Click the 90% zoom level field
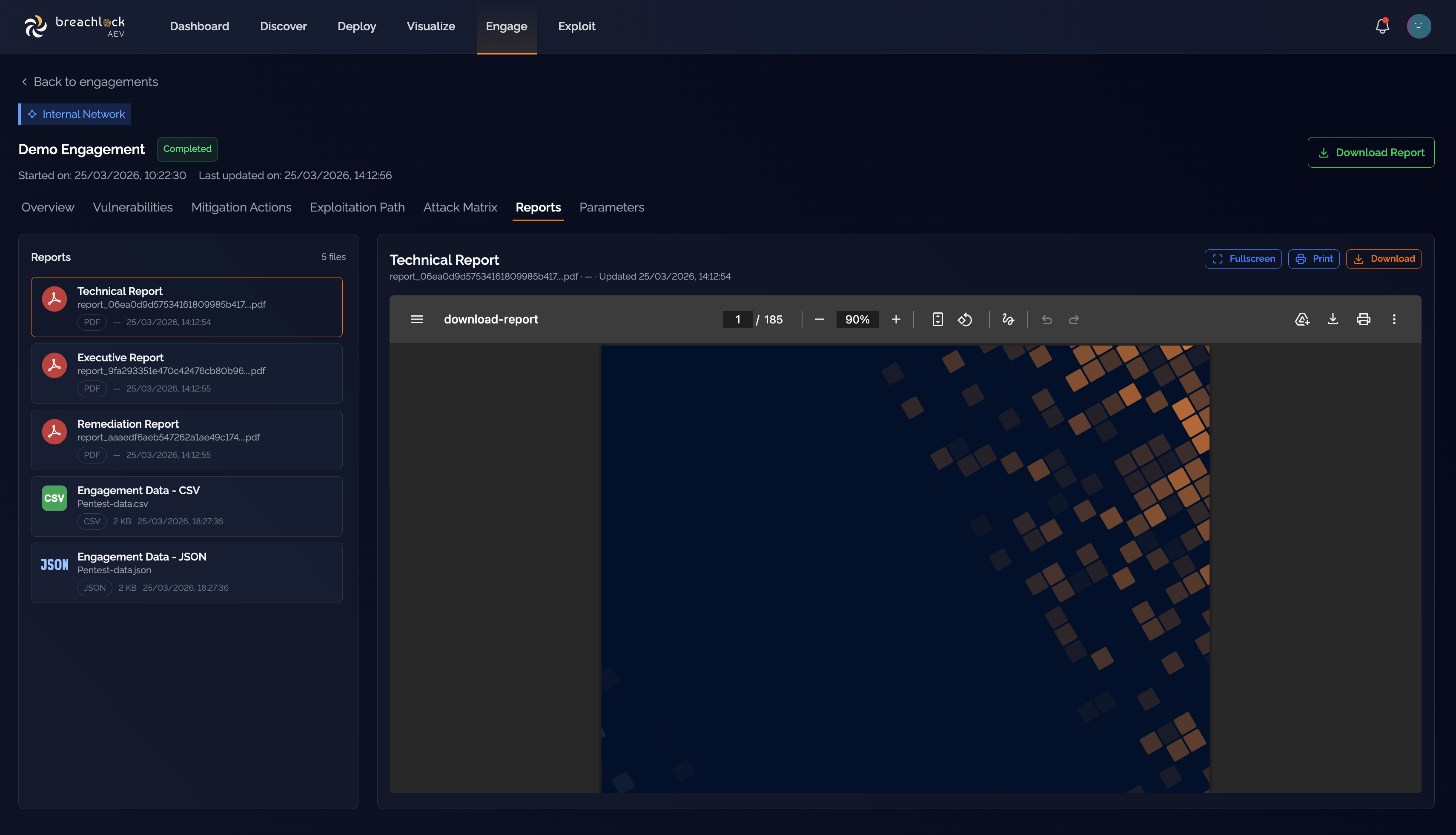 click(857, 320)
